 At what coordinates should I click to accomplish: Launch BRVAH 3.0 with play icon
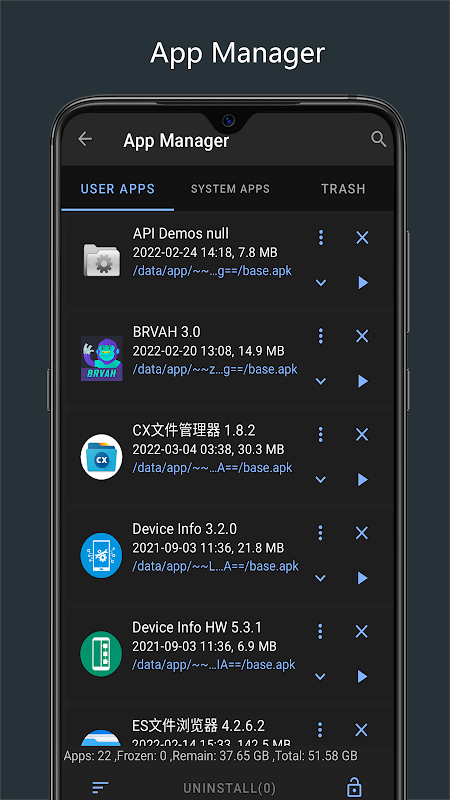(363, 381)
